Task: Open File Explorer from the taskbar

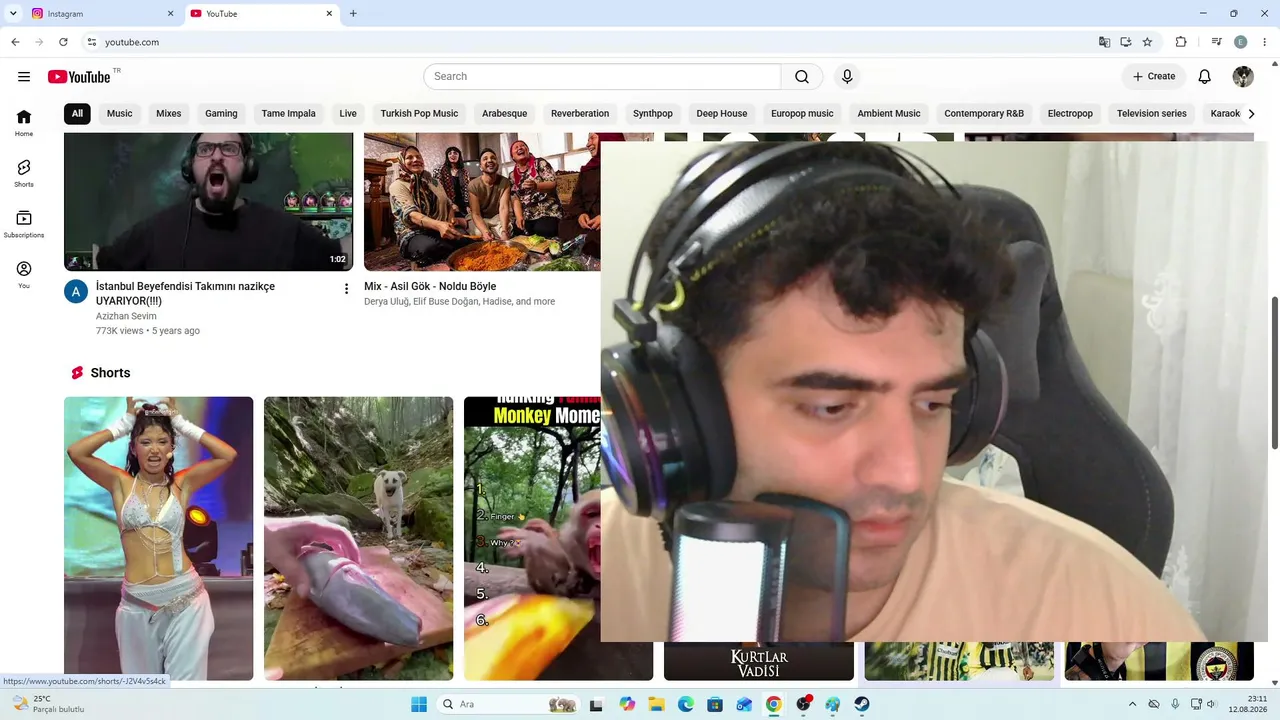Action: 656,704
